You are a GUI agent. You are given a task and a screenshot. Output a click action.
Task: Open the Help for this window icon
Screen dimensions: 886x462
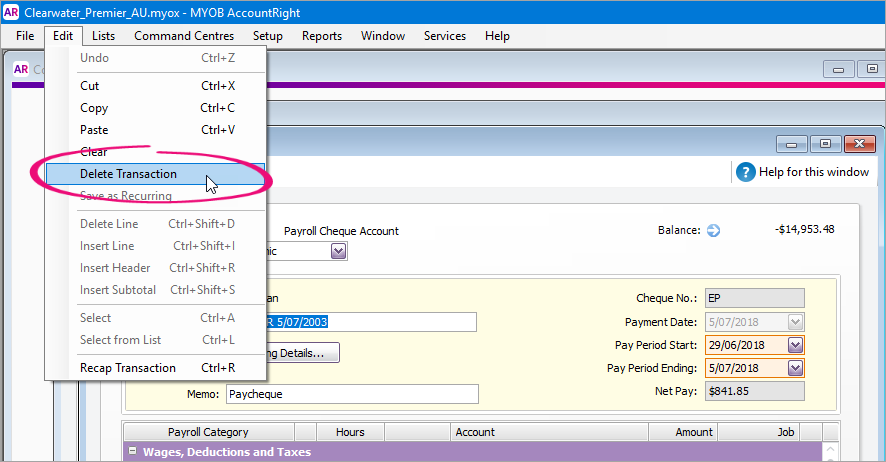[745, 172]
